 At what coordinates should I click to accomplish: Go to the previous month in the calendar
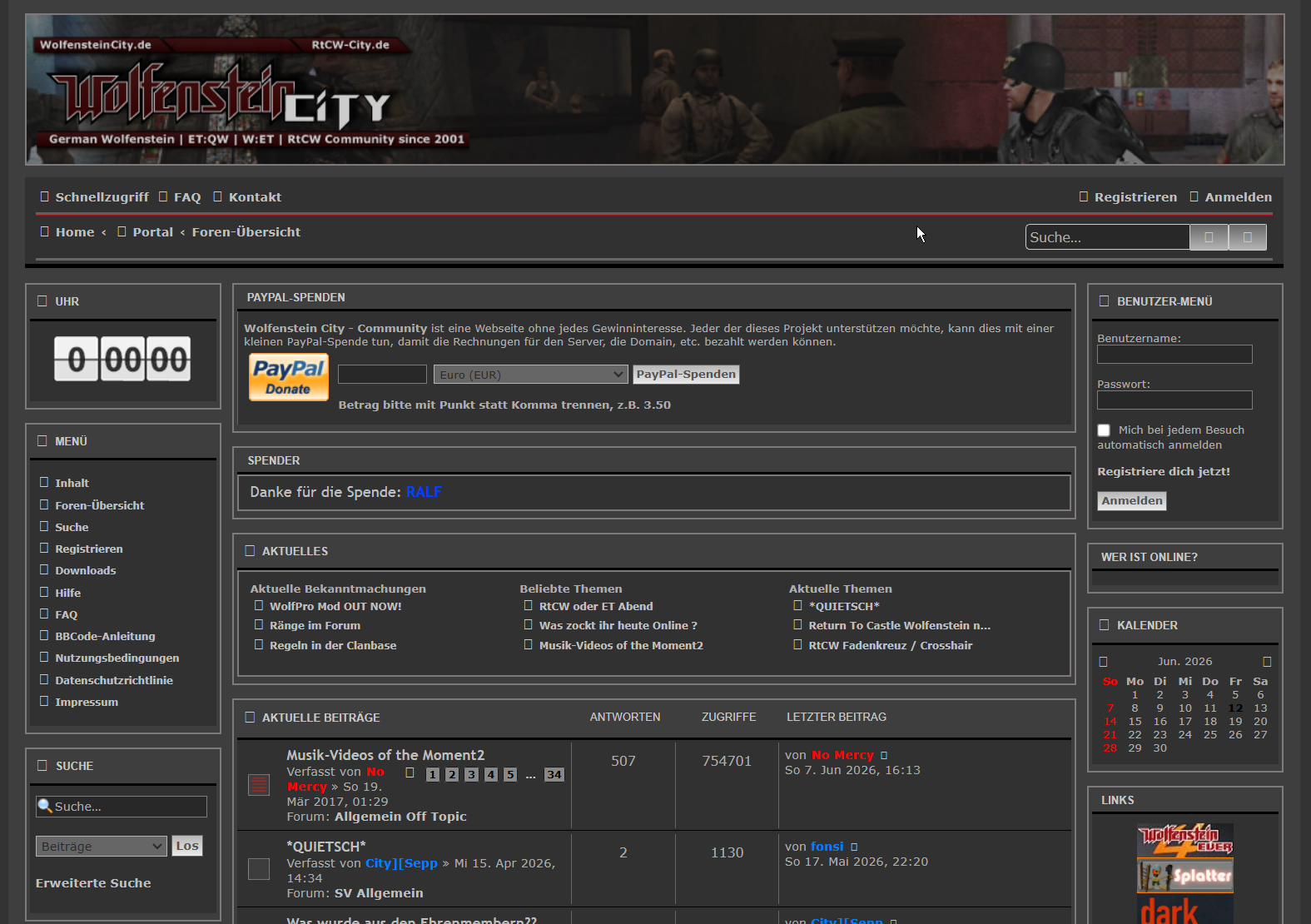tap(1103, 662)
